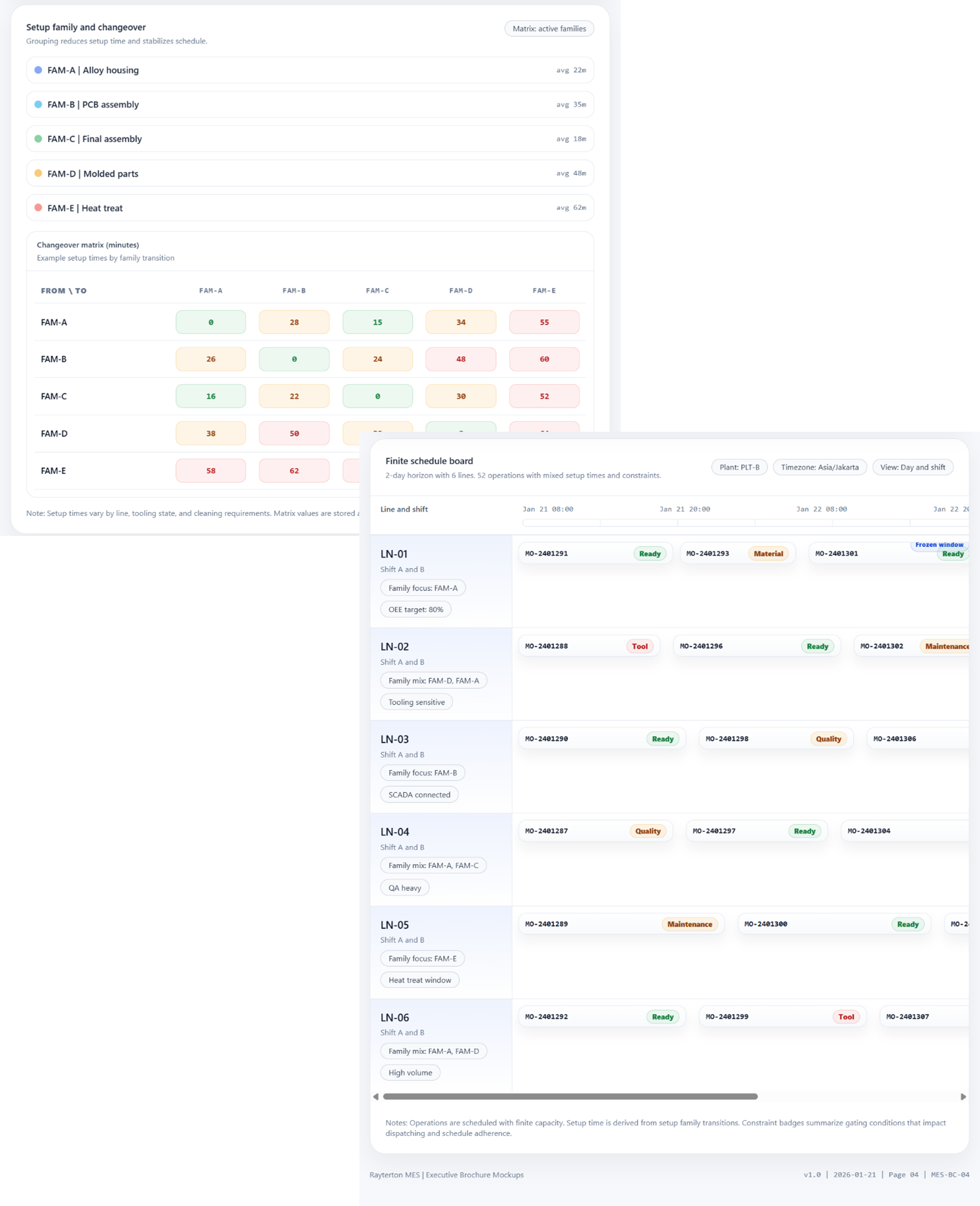Click Maintenance badge on MO-2401289
The width and height of the screenshot is (980, 1206).
point(689,924)
